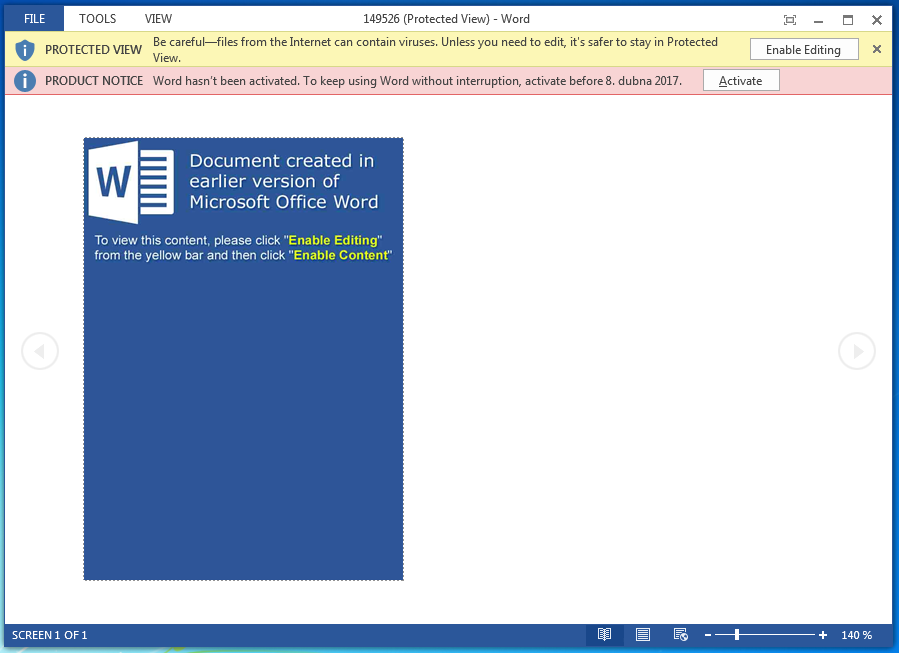Go to the previous screen arrow
This screenshot has height=653, width=899.
pyautogui.click(x=40, y=351)
